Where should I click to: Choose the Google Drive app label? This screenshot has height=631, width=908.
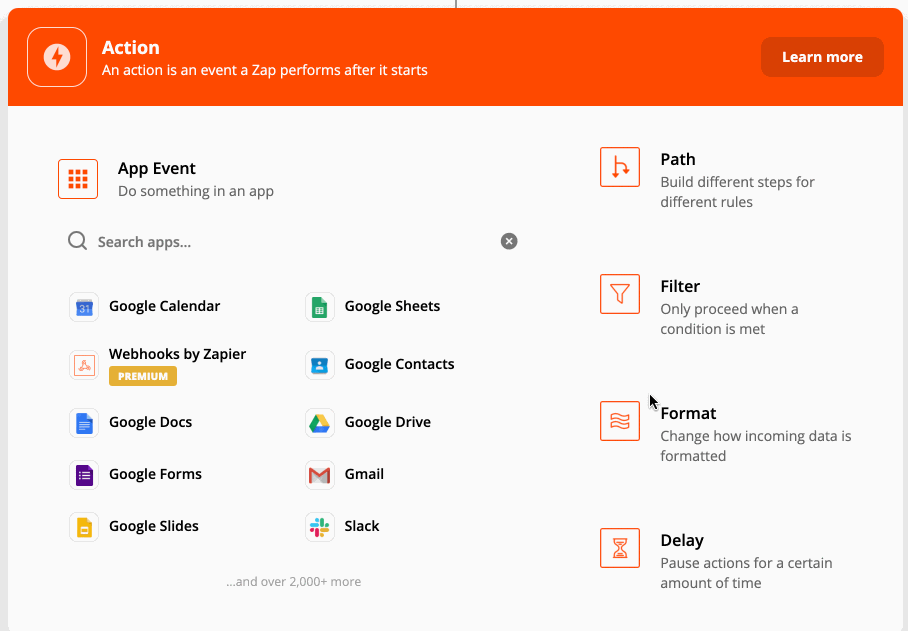tap(387, 422)
